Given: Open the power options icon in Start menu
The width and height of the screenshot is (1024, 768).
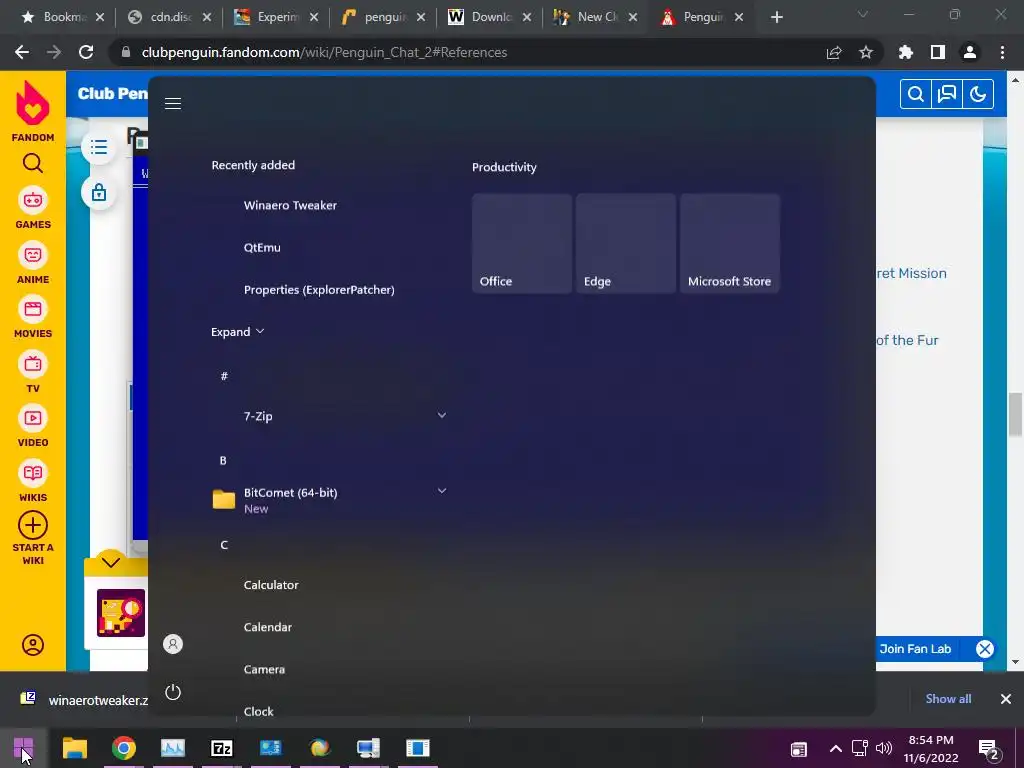Looking at the screenshot, I should (173, 692).
